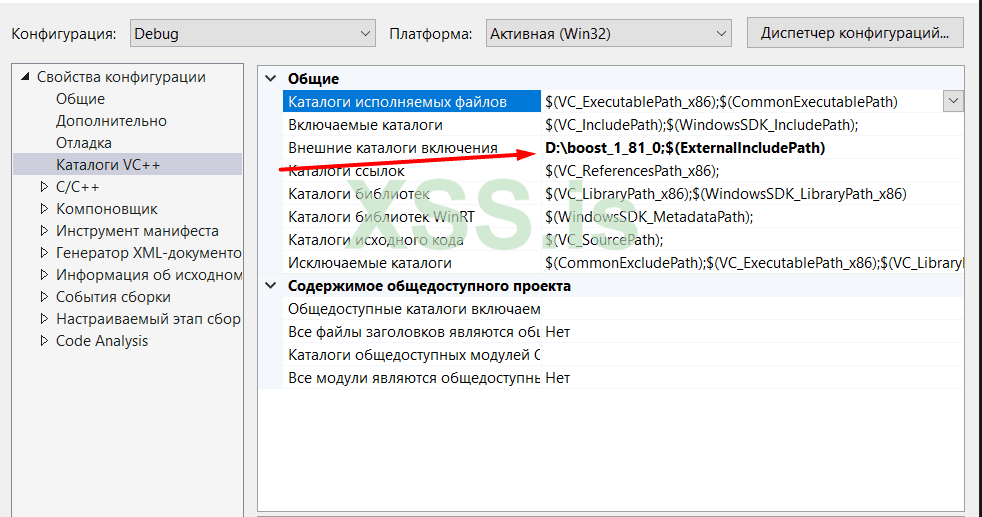The height and width of the screenshot is (517, 982).
Task: Select the Code Analysis label
Action: (102, 340)
